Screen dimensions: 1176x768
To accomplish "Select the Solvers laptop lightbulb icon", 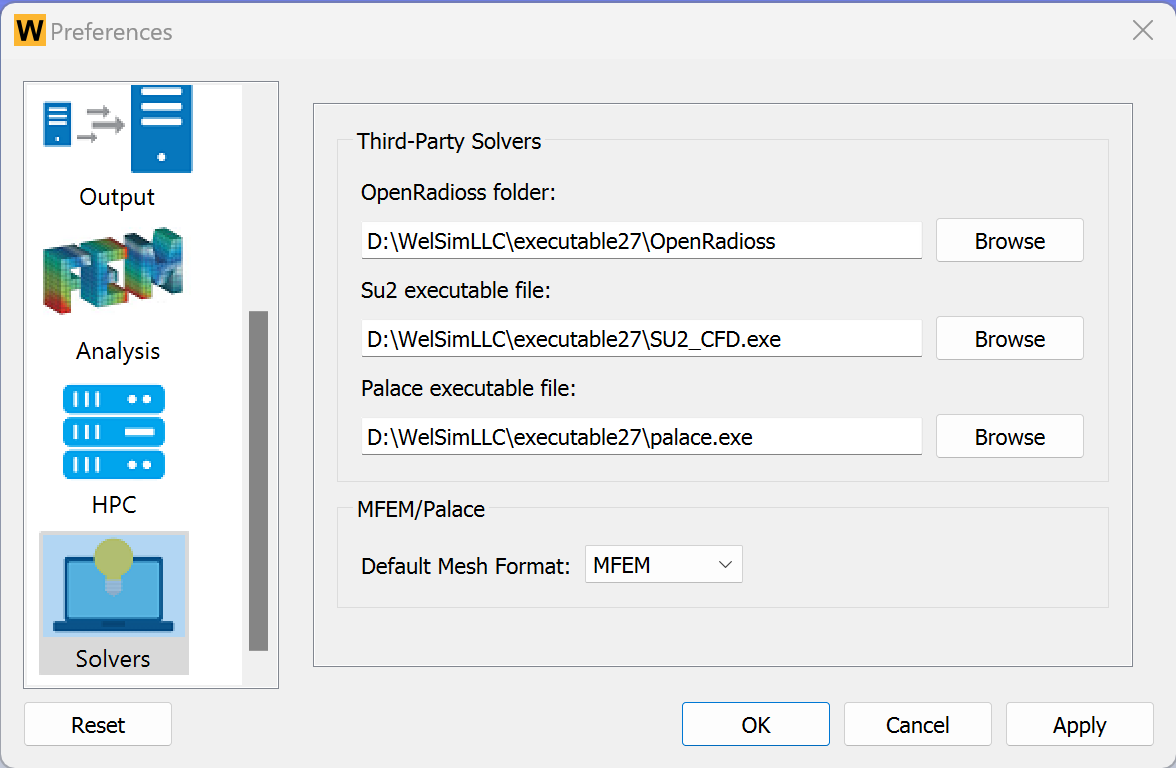I will coord(113,586).
